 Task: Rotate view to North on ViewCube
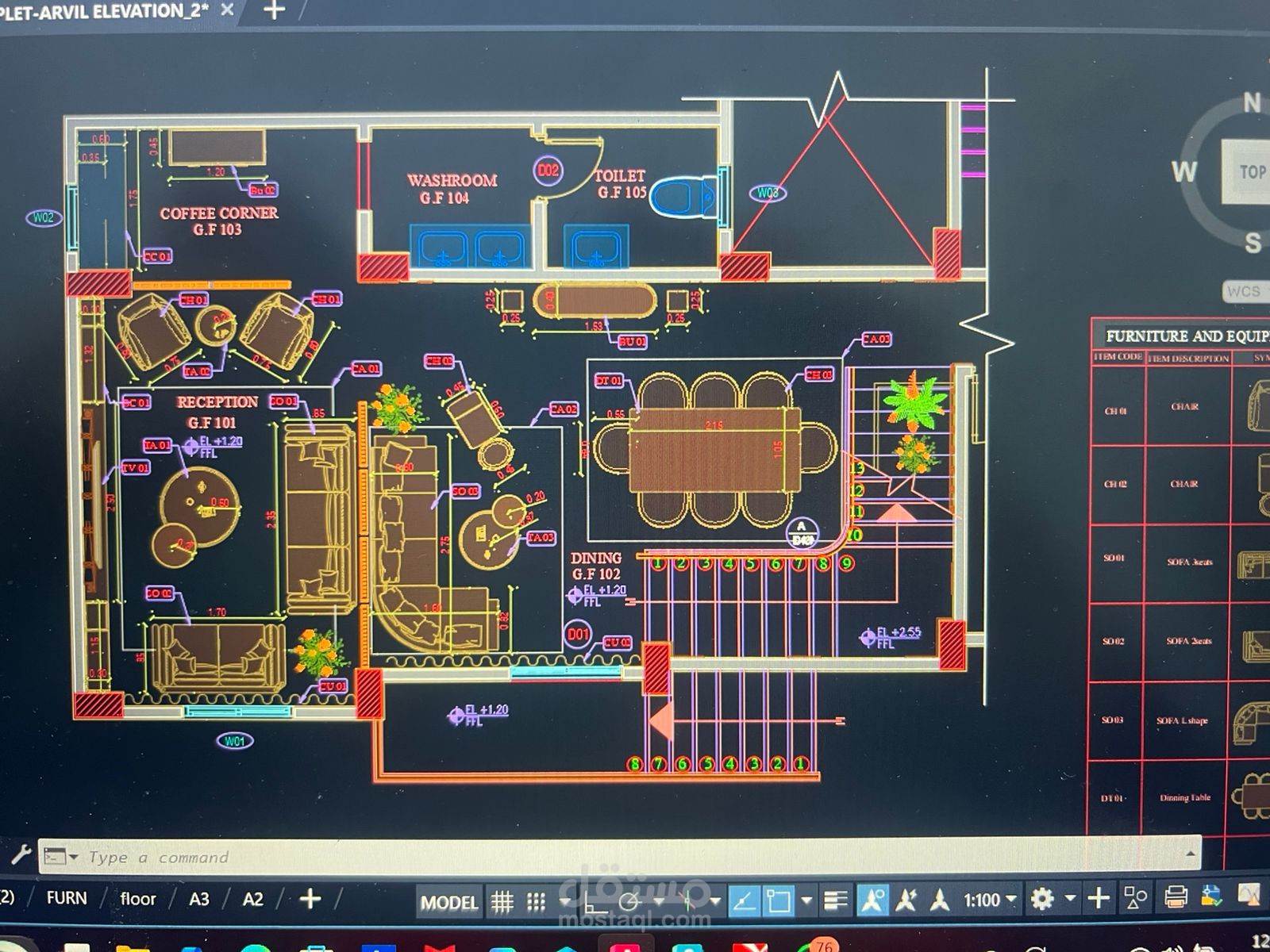(x=1252, y=102)
